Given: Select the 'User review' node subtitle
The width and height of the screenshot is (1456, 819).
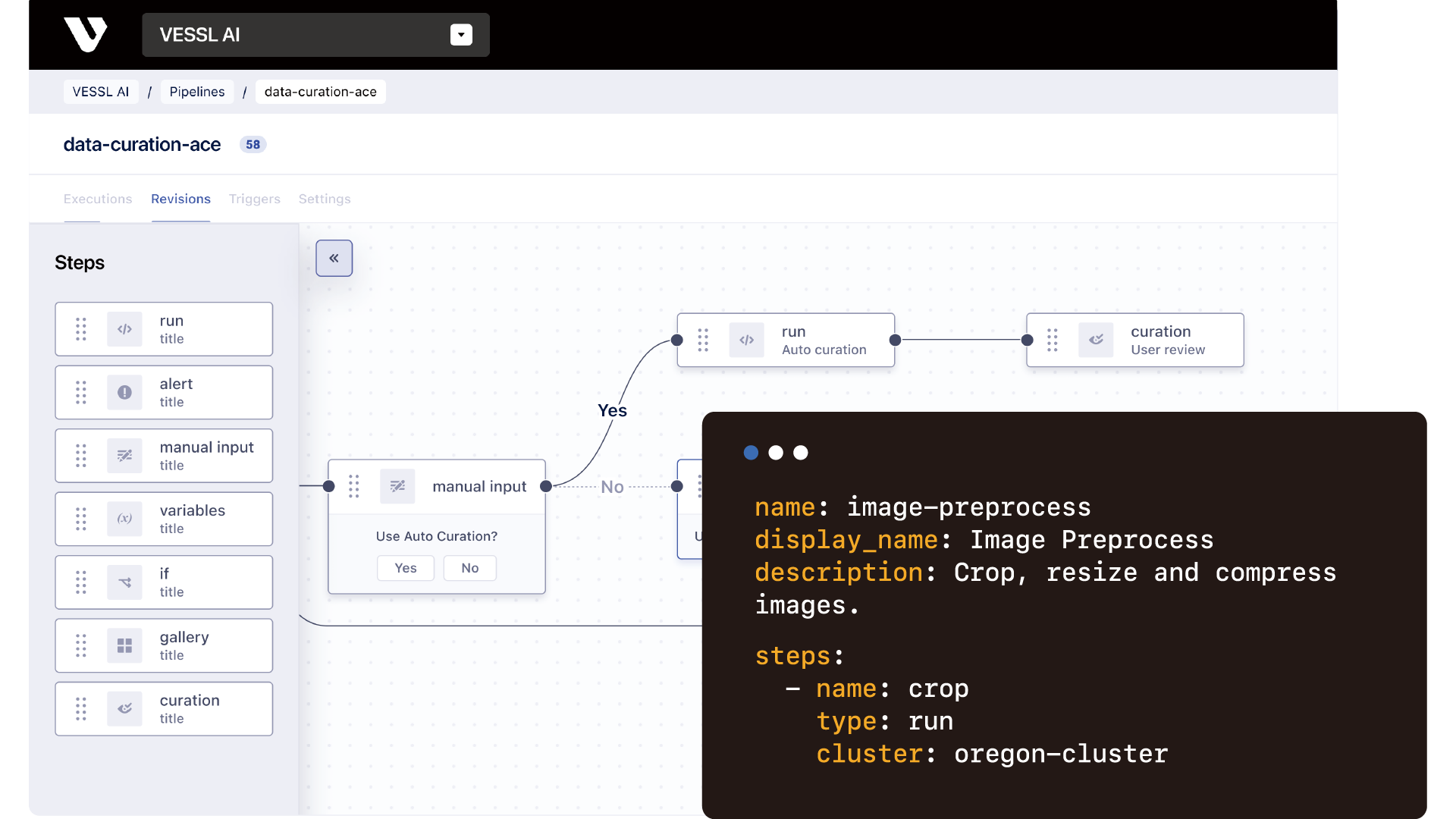Looking at the screenshot, I should [x=1168, y=350].
